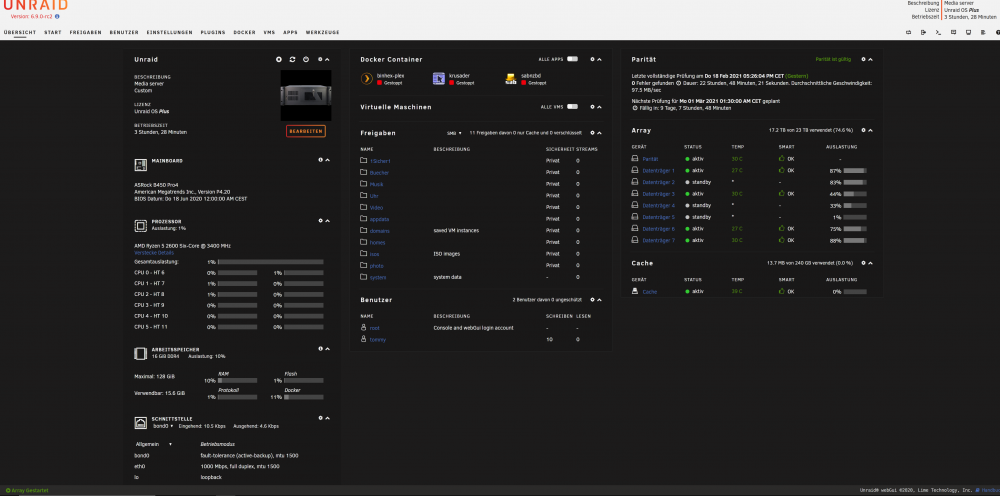Click the log file icon in header
The width and height of the screenshot is (1000, 496).
coord(983,32)
